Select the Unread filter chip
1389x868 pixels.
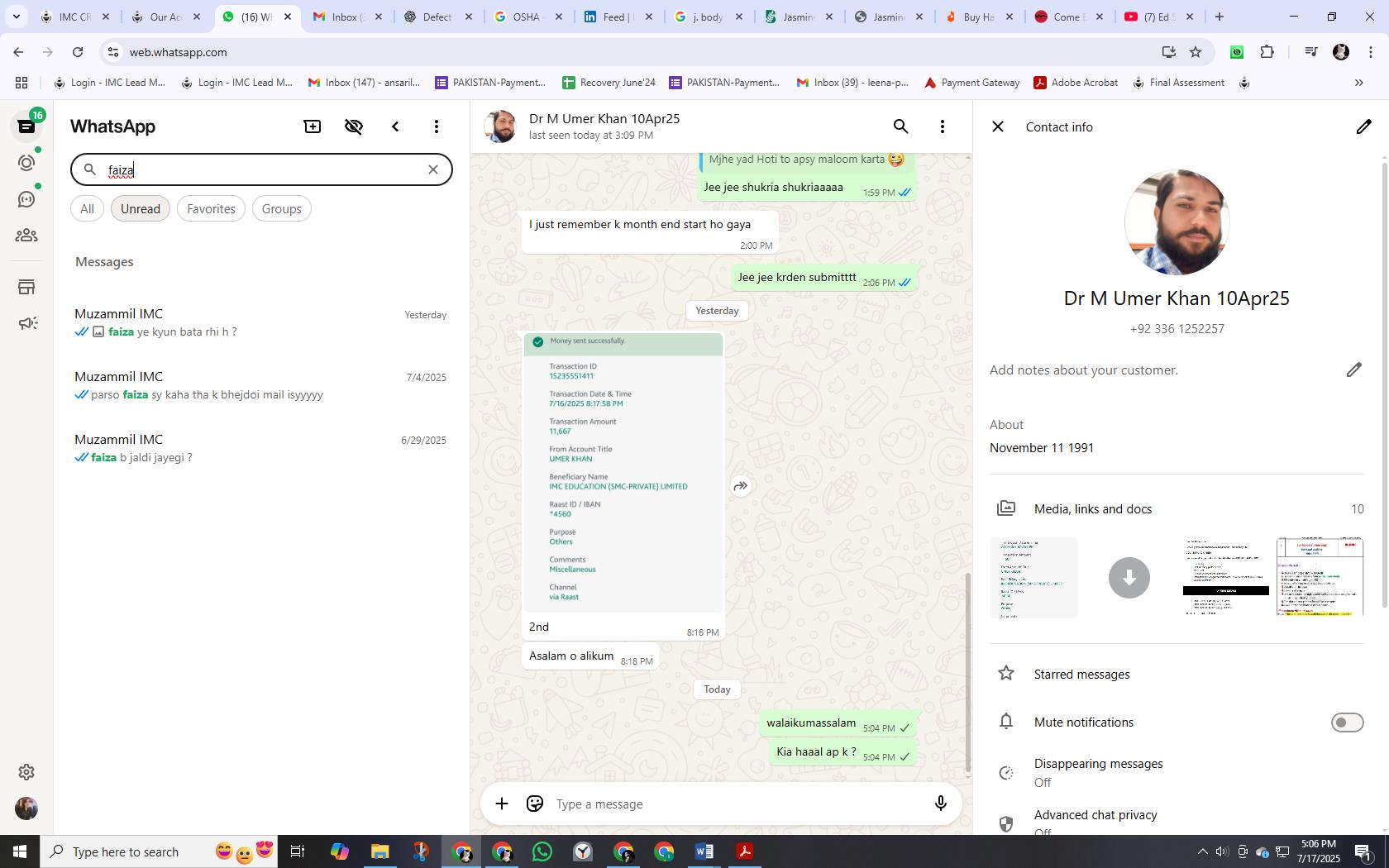pos(141,209)
